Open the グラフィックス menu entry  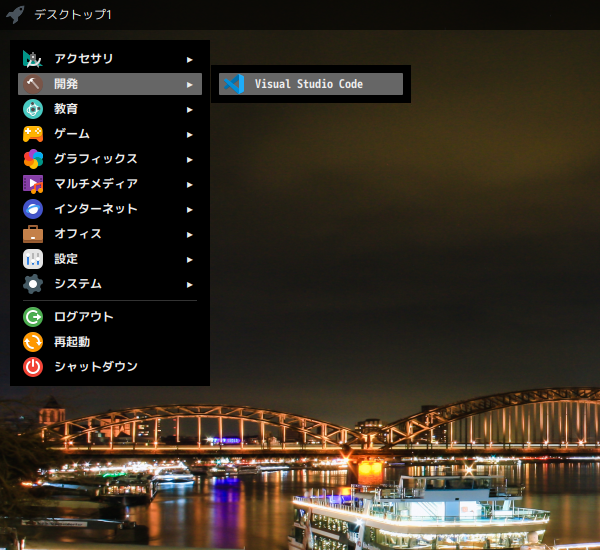[110, 159]
